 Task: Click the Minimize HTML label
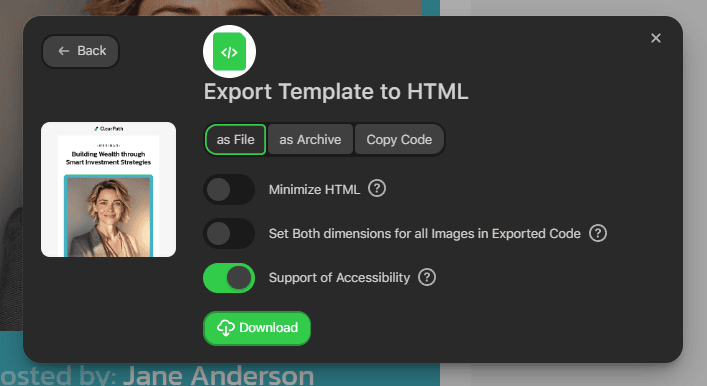[x=314, y=189]
